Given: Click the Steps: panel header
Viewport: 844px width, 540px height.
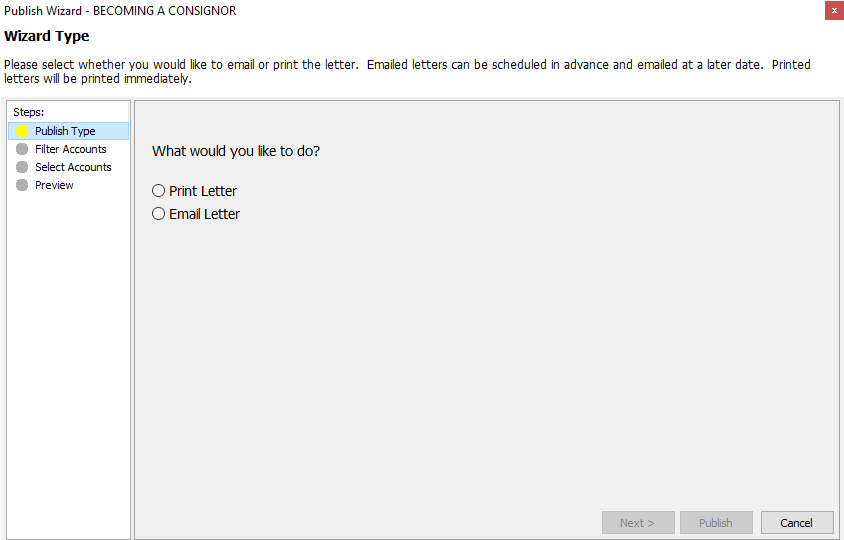Looking at the screenshot, I should [x=29, y=112].
